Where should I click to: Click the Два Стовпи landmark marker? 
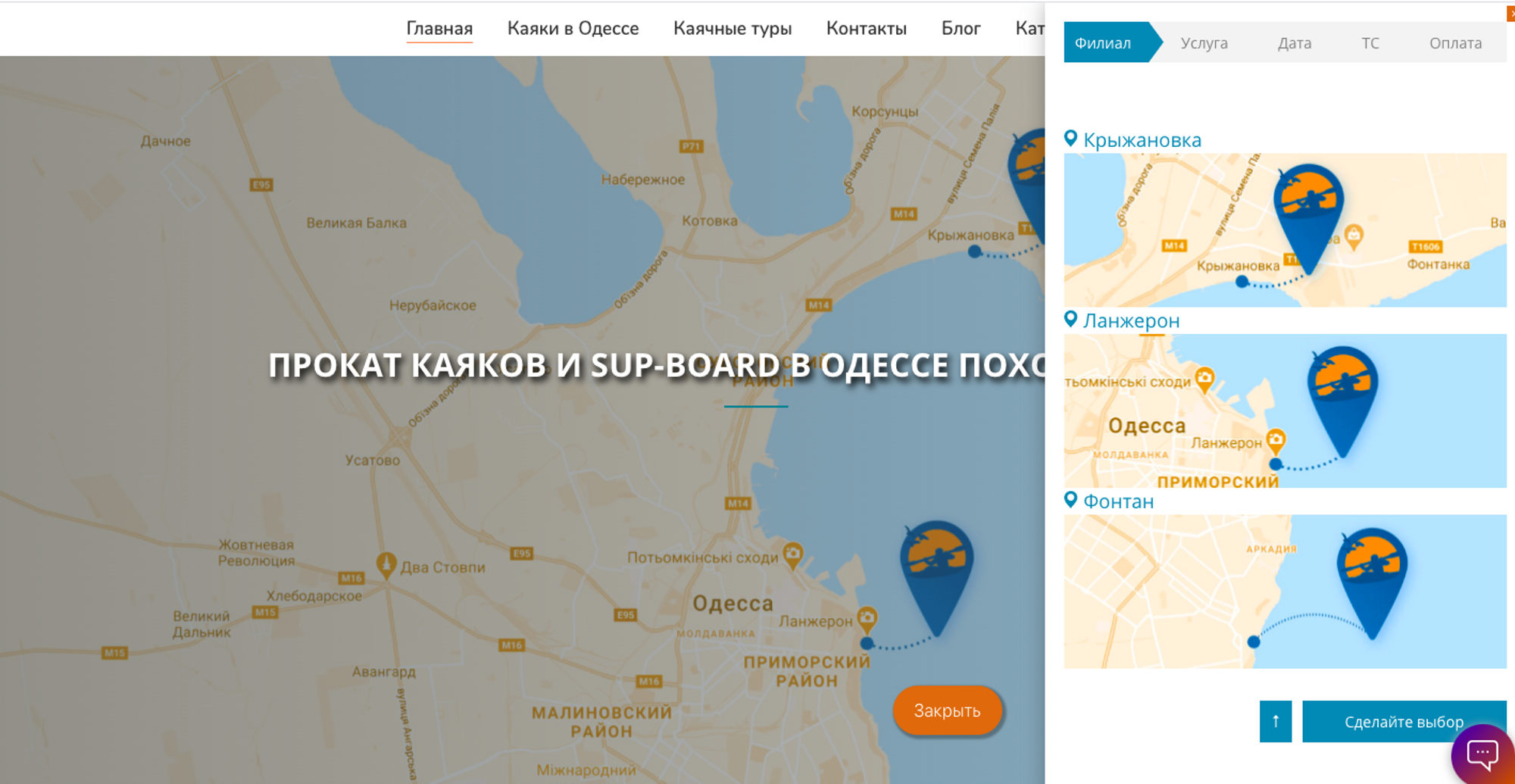pyautogui.click(x=386, y=564)
